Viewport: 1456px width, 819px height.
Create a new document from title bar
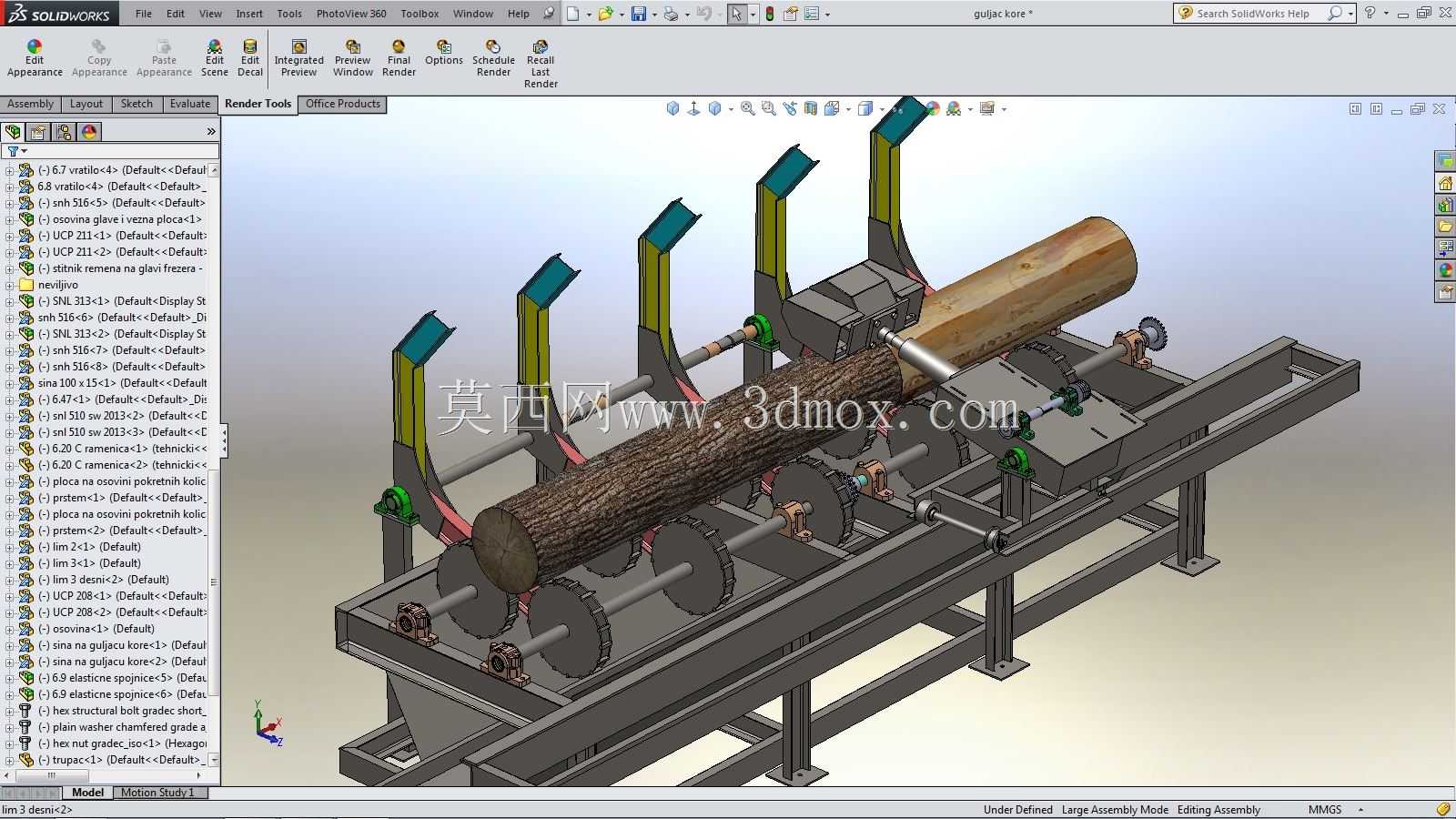coord(572,14)
